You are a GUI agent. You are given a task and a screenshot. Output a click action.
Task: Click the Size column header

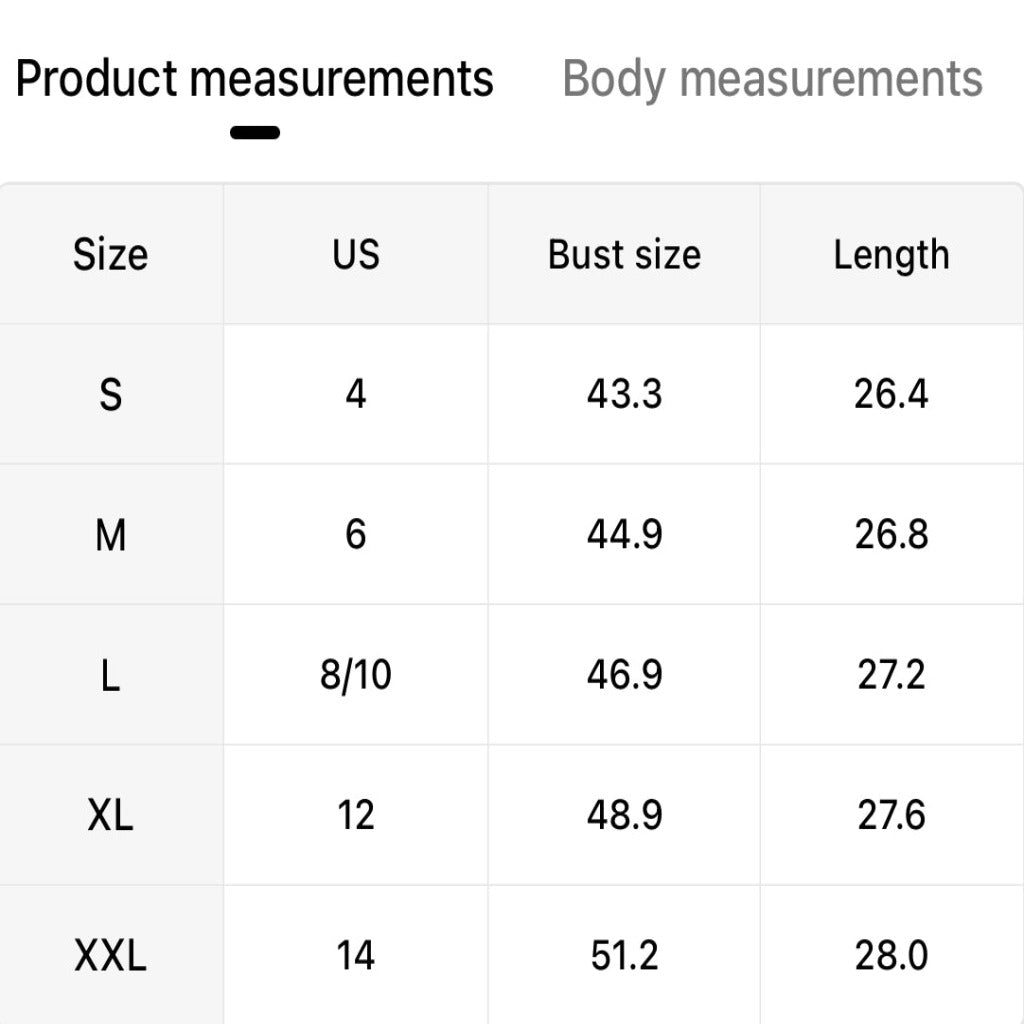[x=110, y=254]
